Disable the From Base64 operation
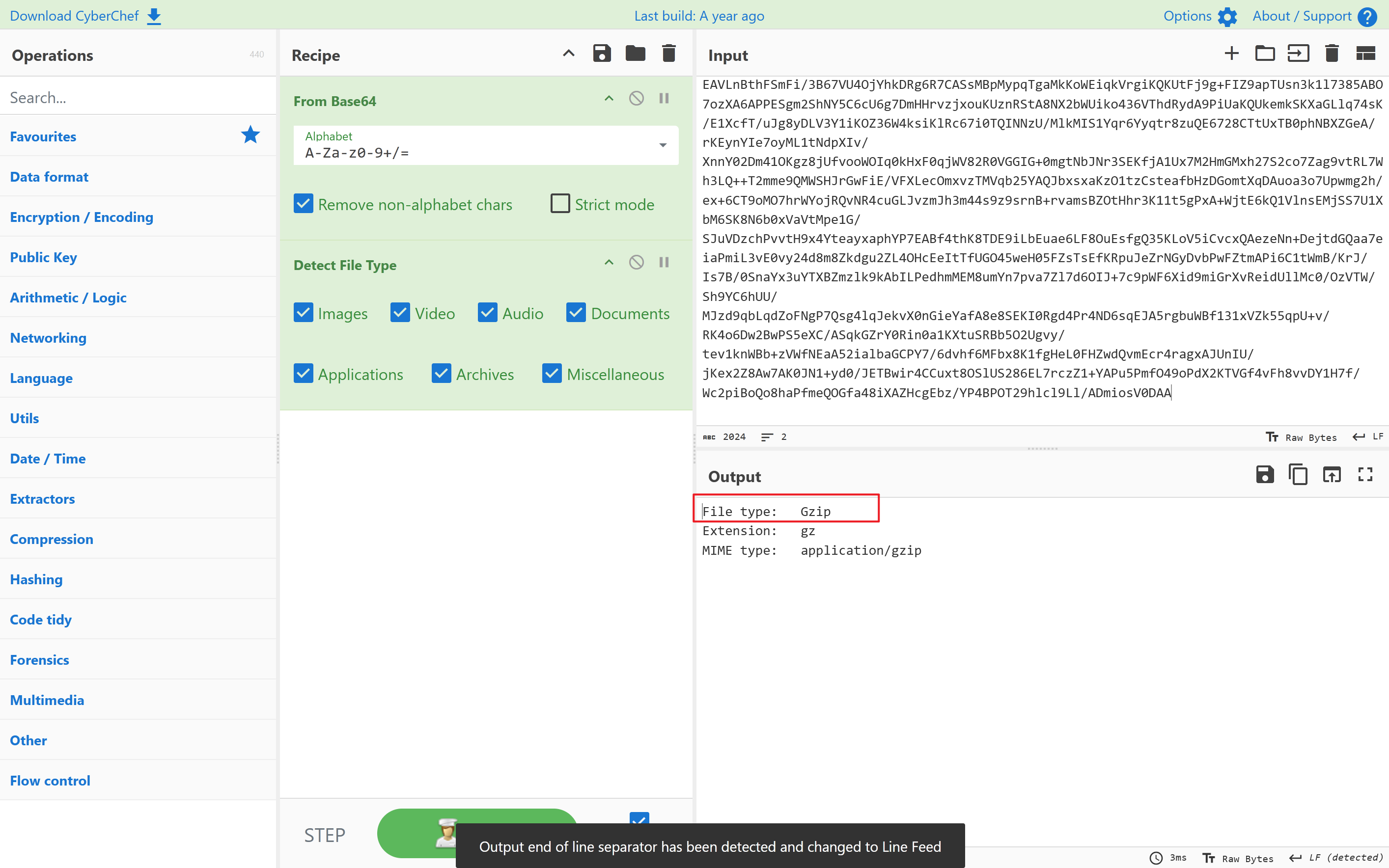The width and height of the screenshot is (1389, 868). pyautogui.click(x=636, y=99)
